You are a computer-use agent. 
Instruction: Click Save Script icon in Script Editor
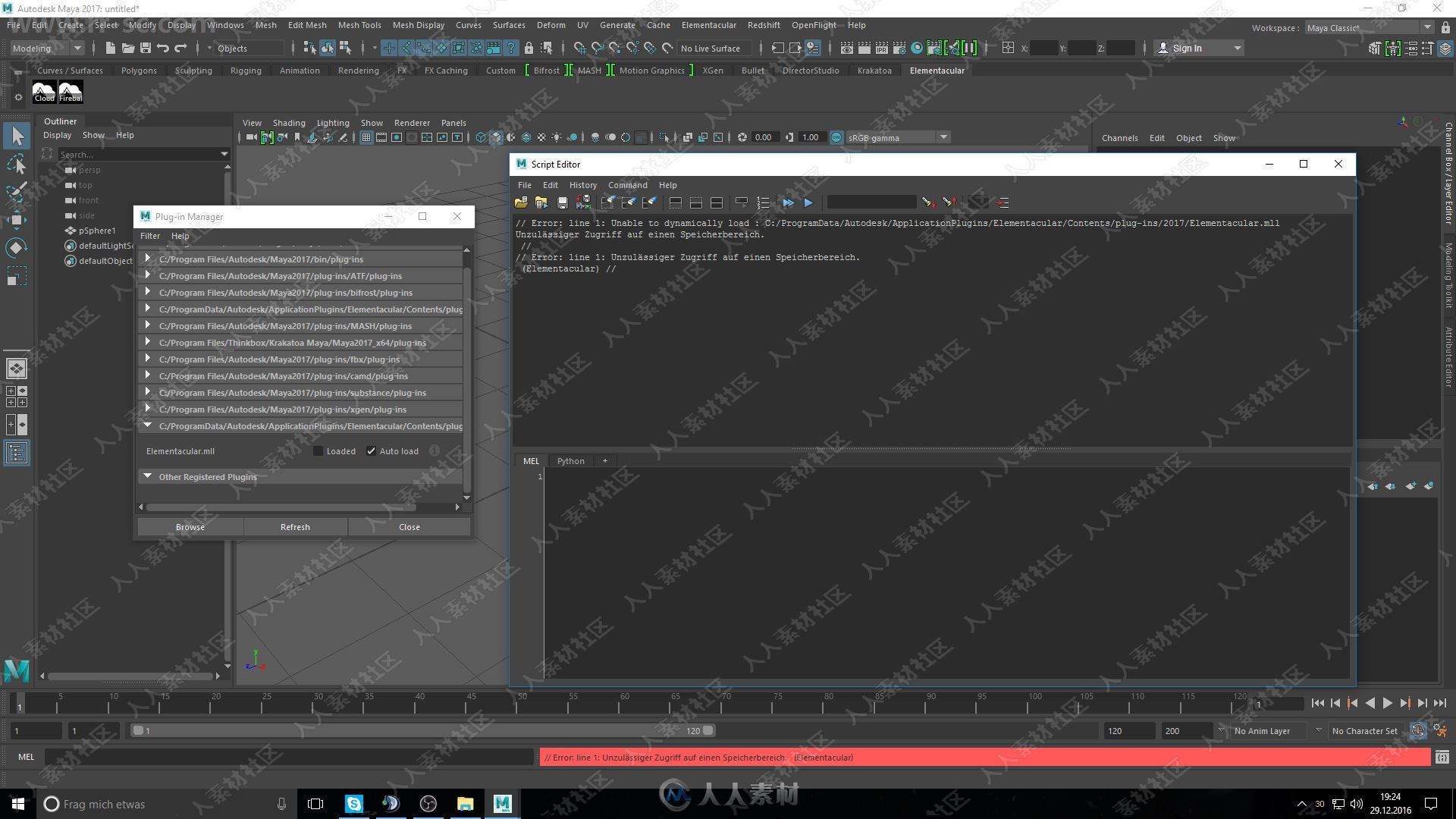click(562, 202)
